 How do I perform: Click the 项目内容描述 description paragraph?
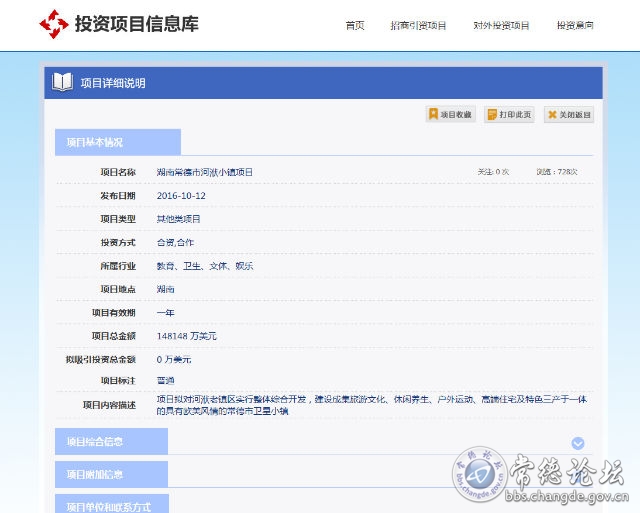point(372,405)
